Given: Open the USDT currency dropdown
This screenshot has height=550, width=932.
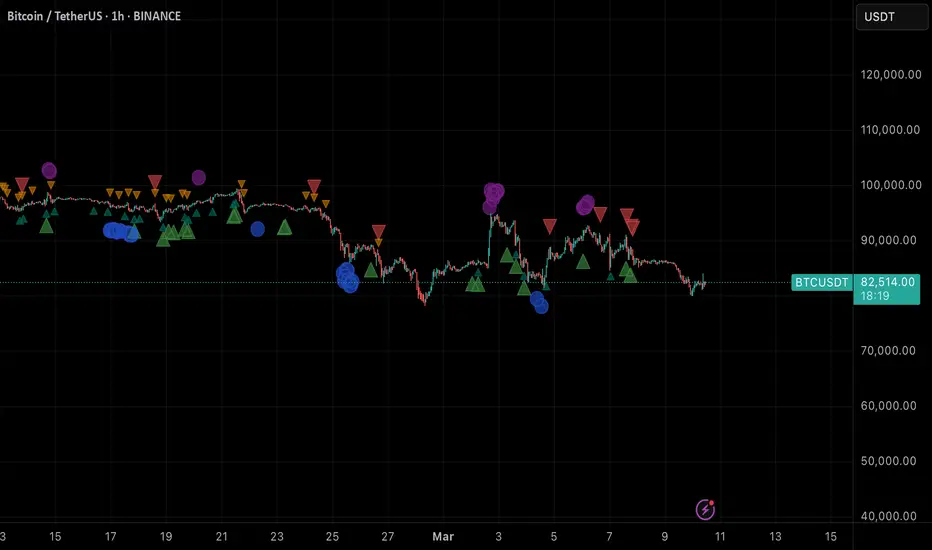Looking at the screenshot, I should [891, 17].
